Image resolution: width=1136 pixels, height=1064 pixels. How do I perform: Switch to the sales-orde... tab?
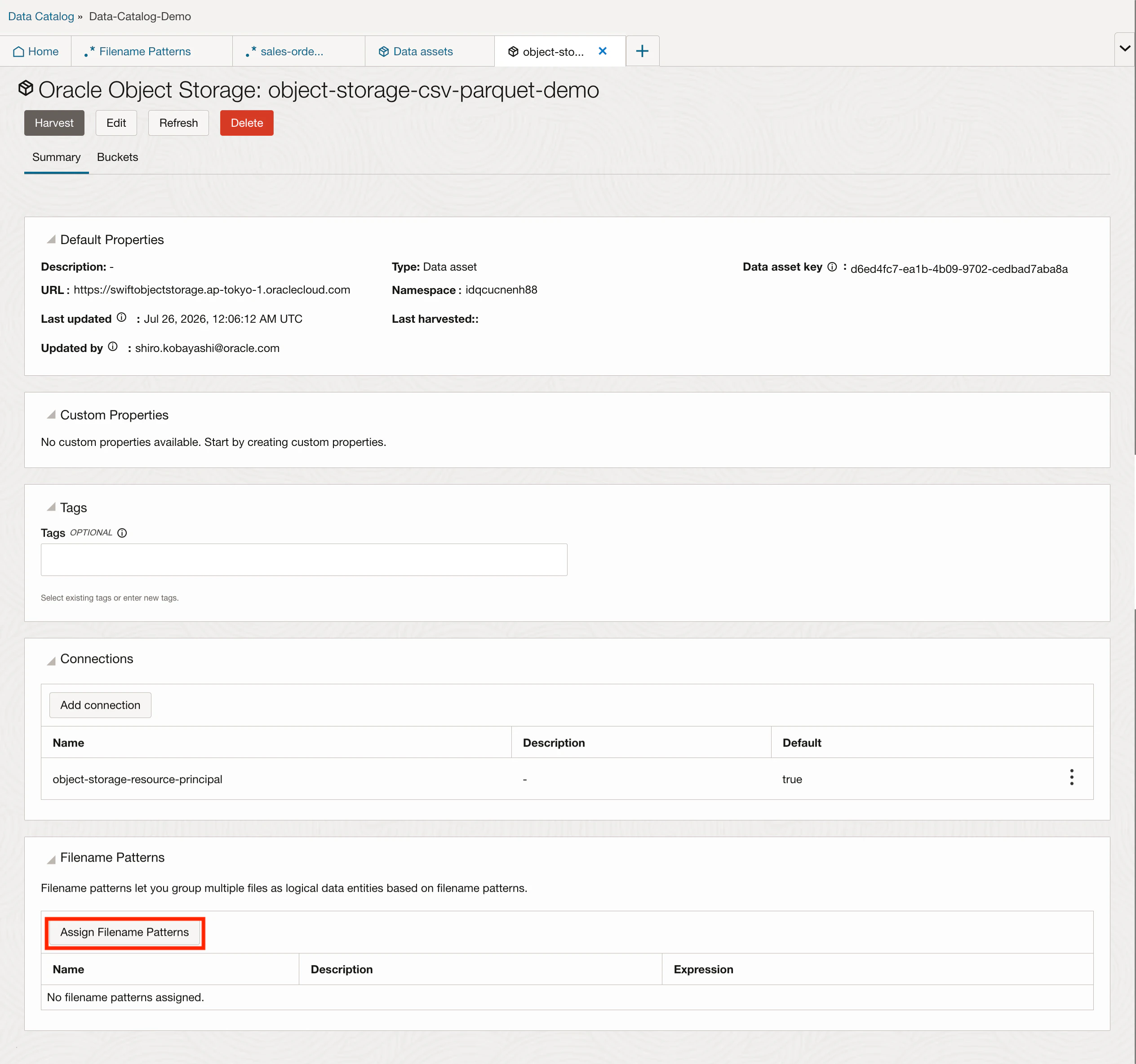point(299,51)
